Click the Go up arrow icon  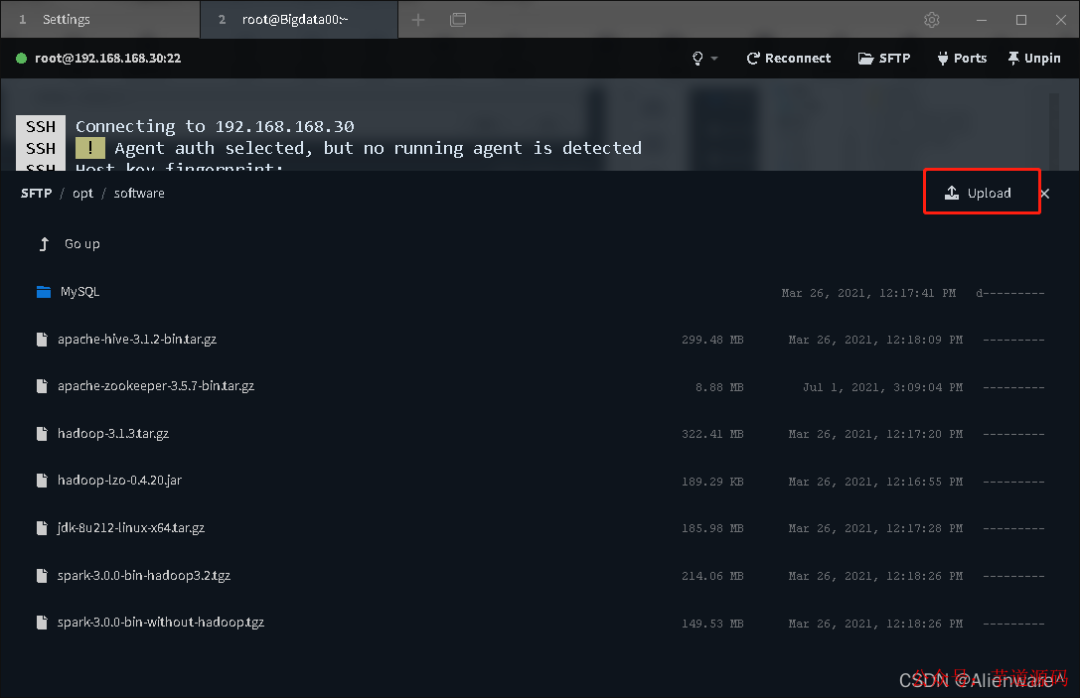coord(44,244)
